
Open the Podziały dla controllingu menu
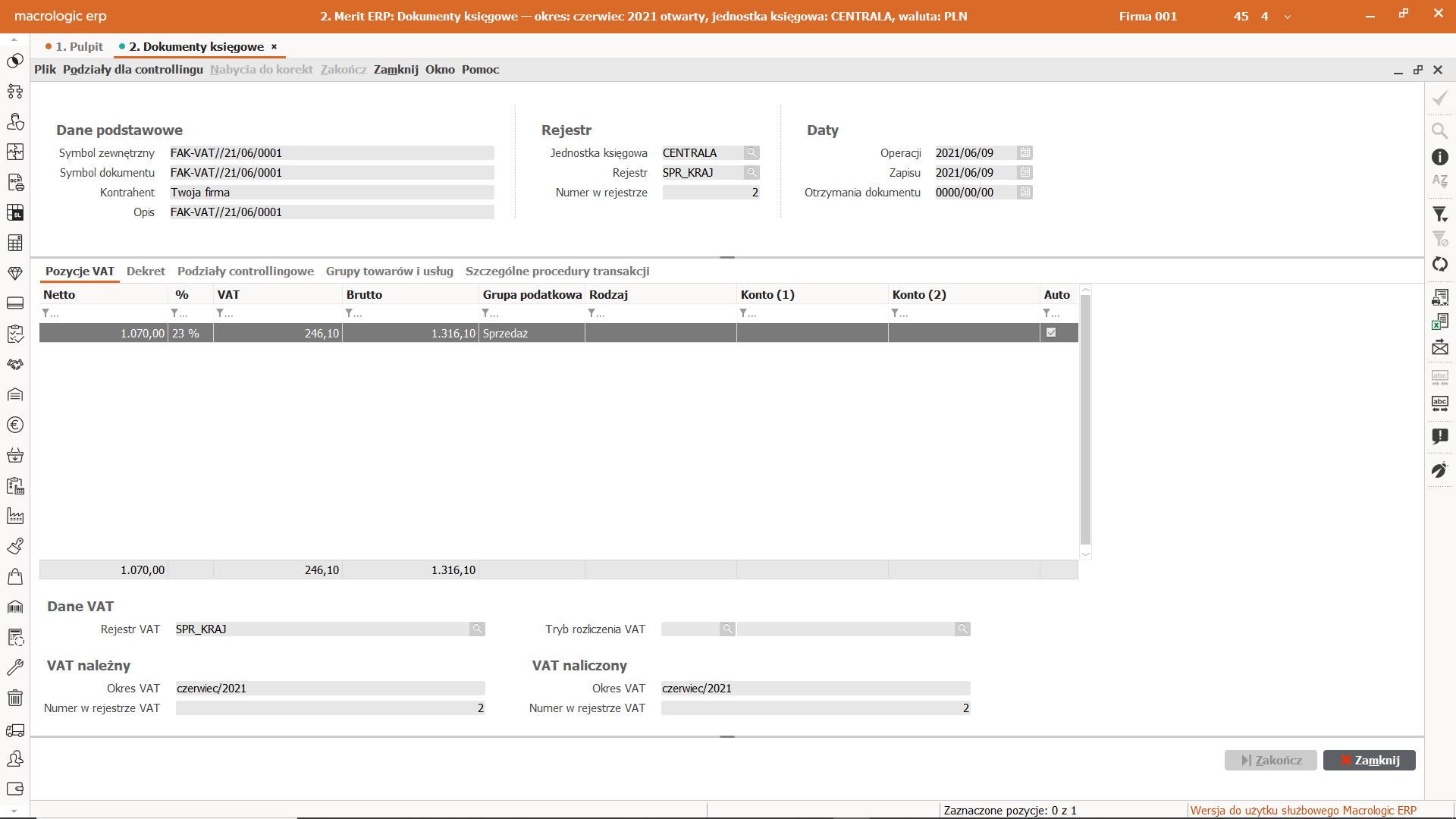tap(133, 69)
